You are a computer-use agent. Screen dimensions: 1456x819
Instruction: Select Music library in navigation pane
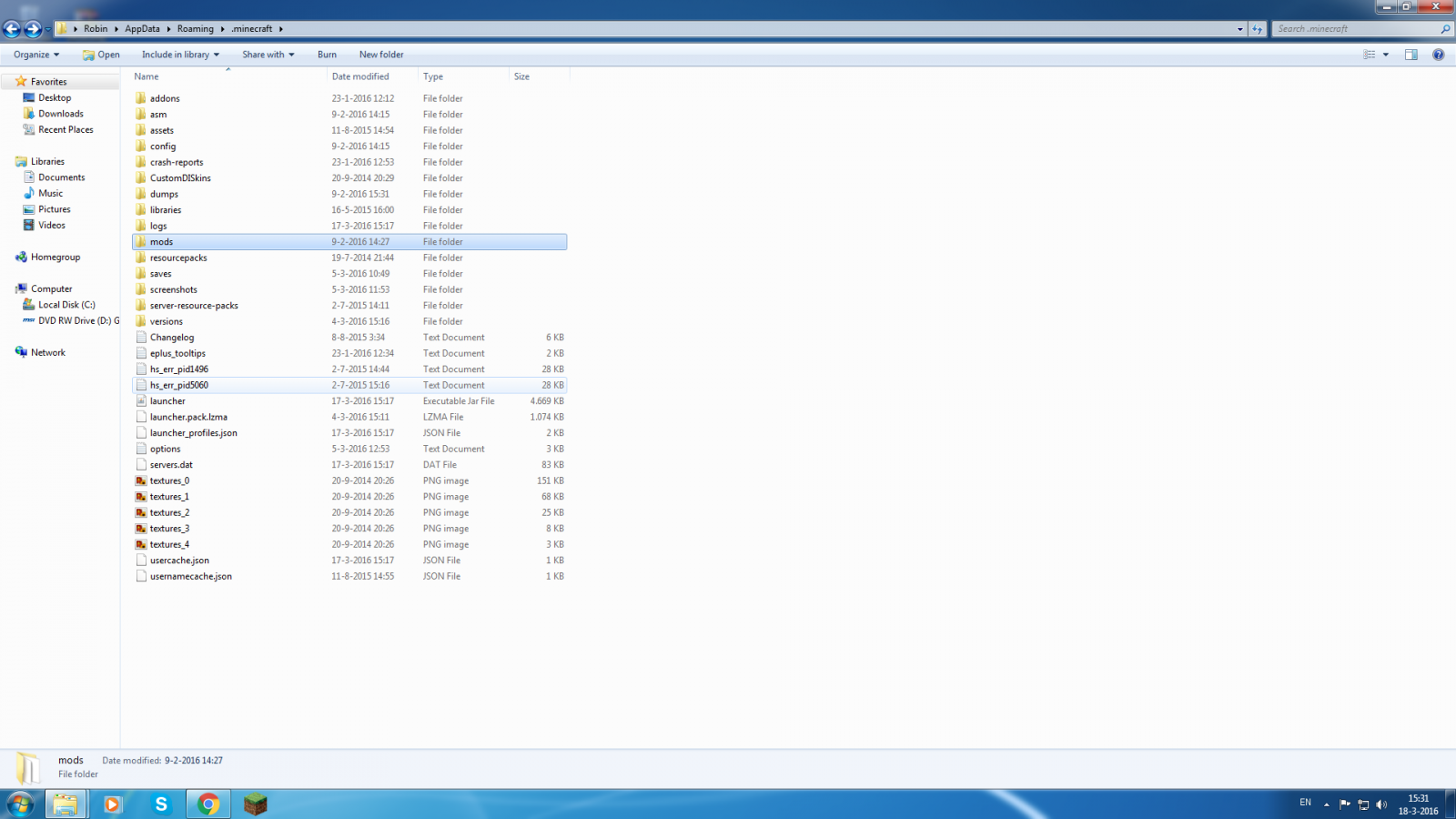click(x=51, y=194)
